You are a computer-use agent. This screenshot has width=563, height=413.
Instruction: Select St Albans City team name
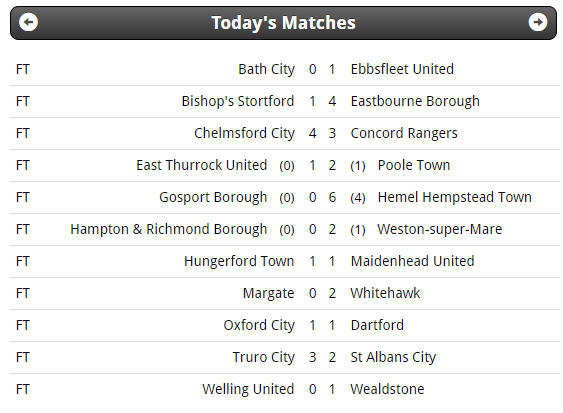click(x=393, y=357)
